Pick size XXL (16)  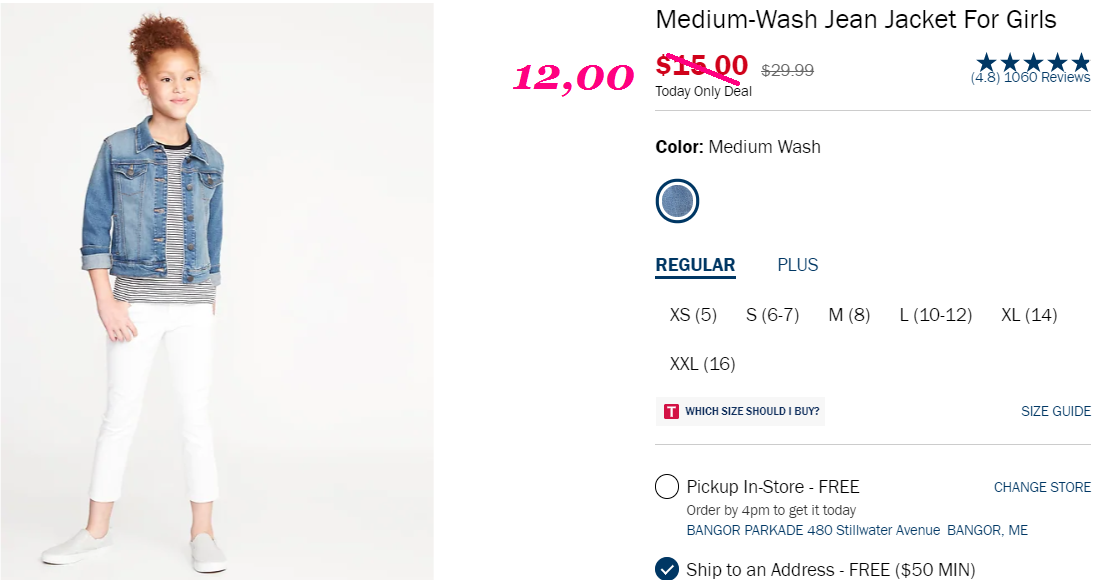702,364
